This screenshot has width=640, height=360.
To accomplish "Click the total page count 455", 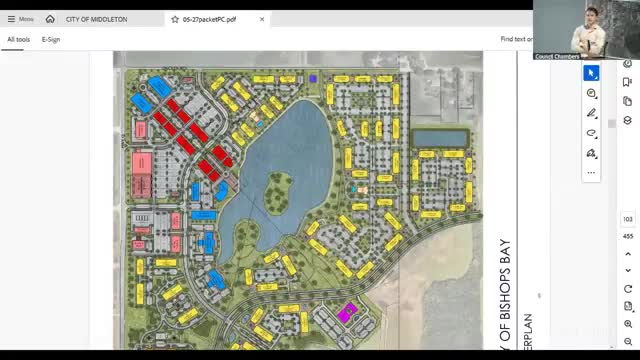I will 628,236.
